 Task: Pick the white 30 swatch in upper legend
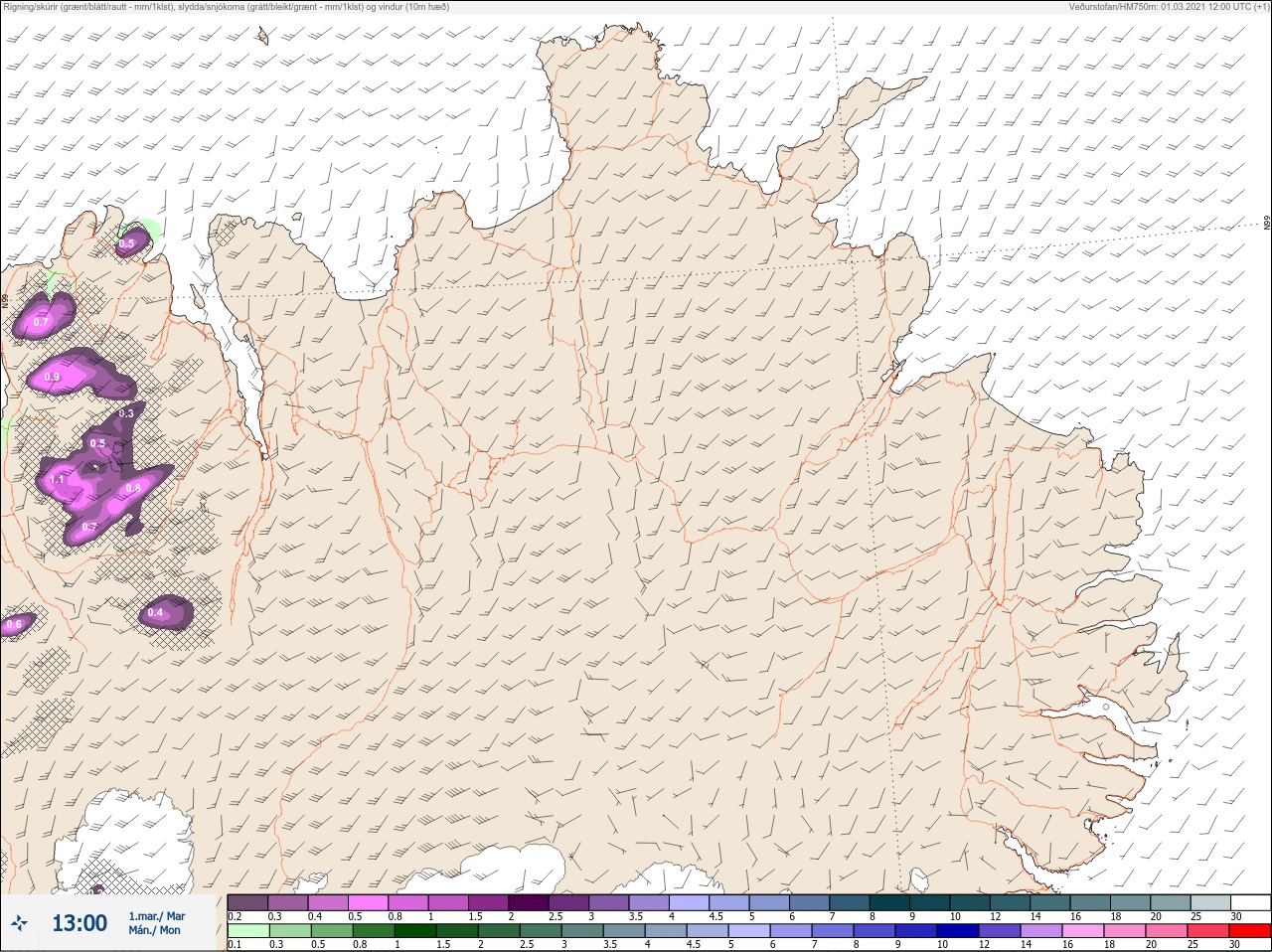point(1250,902)
